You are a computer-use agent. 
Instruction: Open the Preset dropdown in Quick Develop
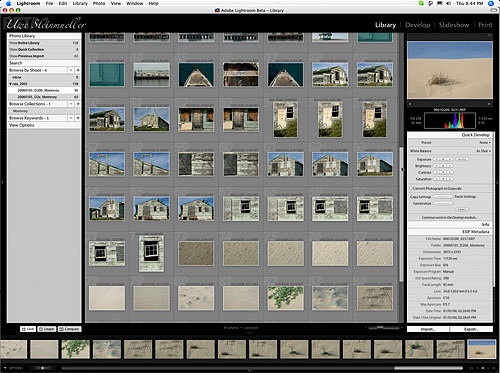pos(485,142)
